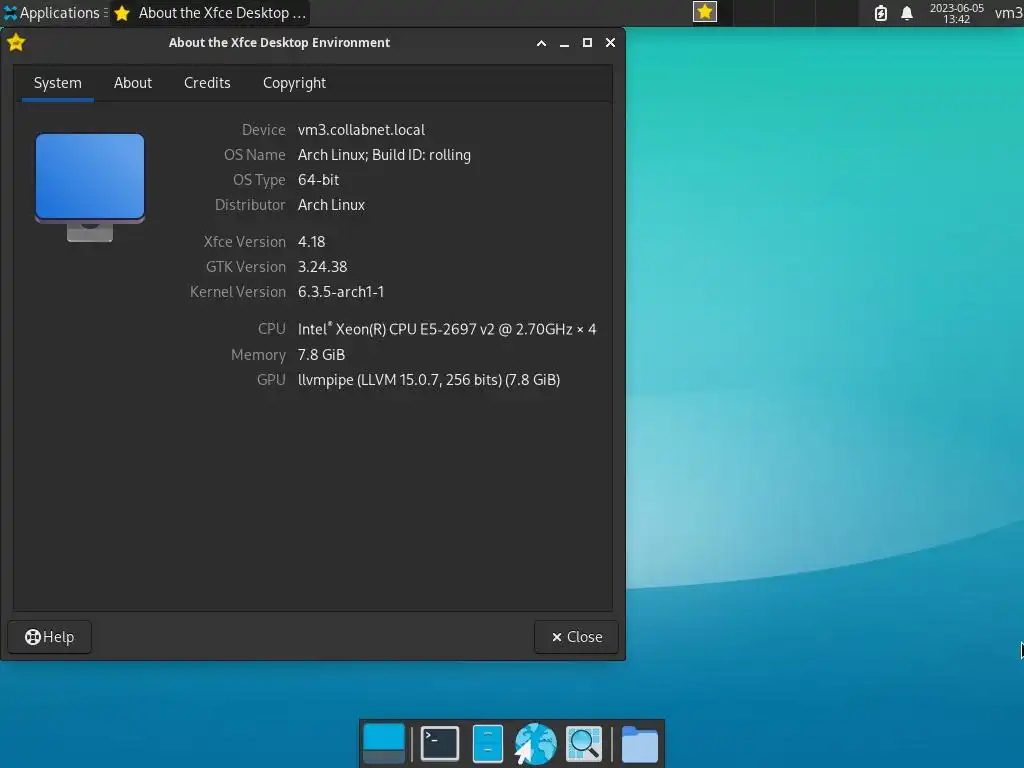Image resolution: width=1024 pixels, height=768 pixels.
Task: Select the GTK Version value 3.24.38
Action: coord(323,266)
